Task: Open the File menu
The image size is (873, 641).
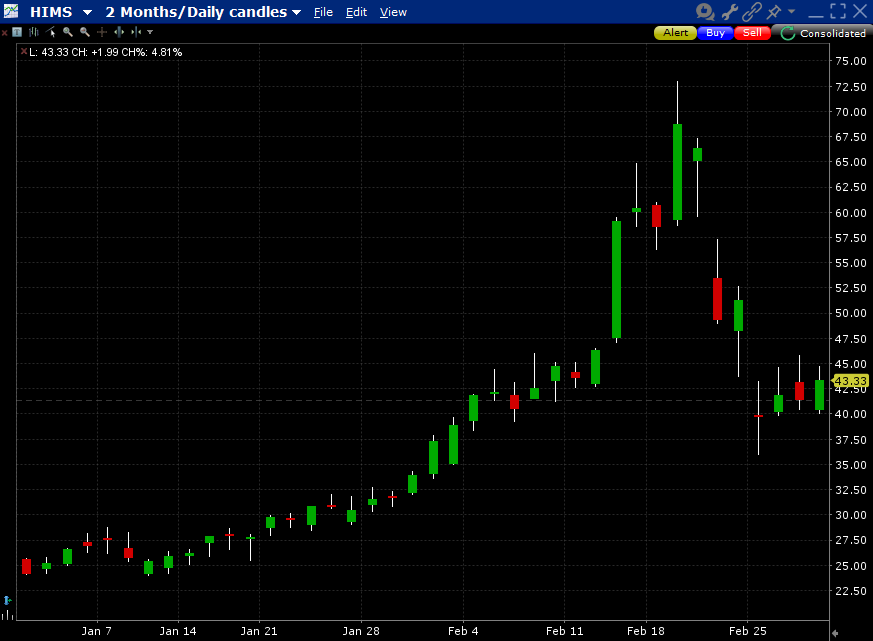Action: [x=323, y=12]
